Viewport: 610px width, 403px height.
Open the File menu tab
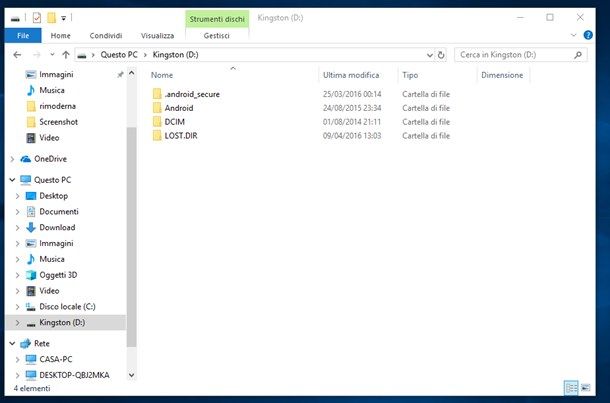(x=23, y=35)
